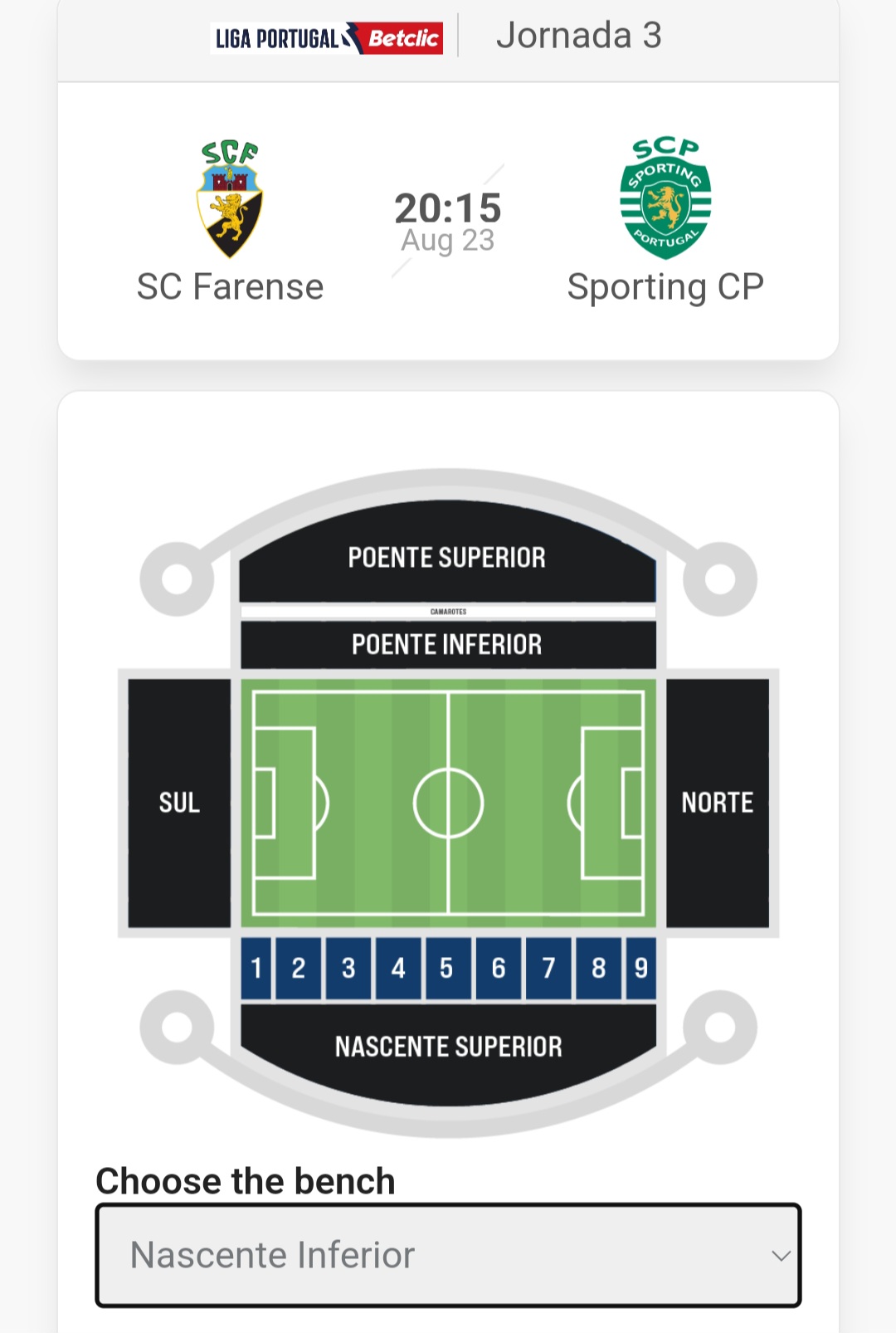Choose blue sector 4
Viewport: 896px width, 1333px height.
[x=398, y=969]
